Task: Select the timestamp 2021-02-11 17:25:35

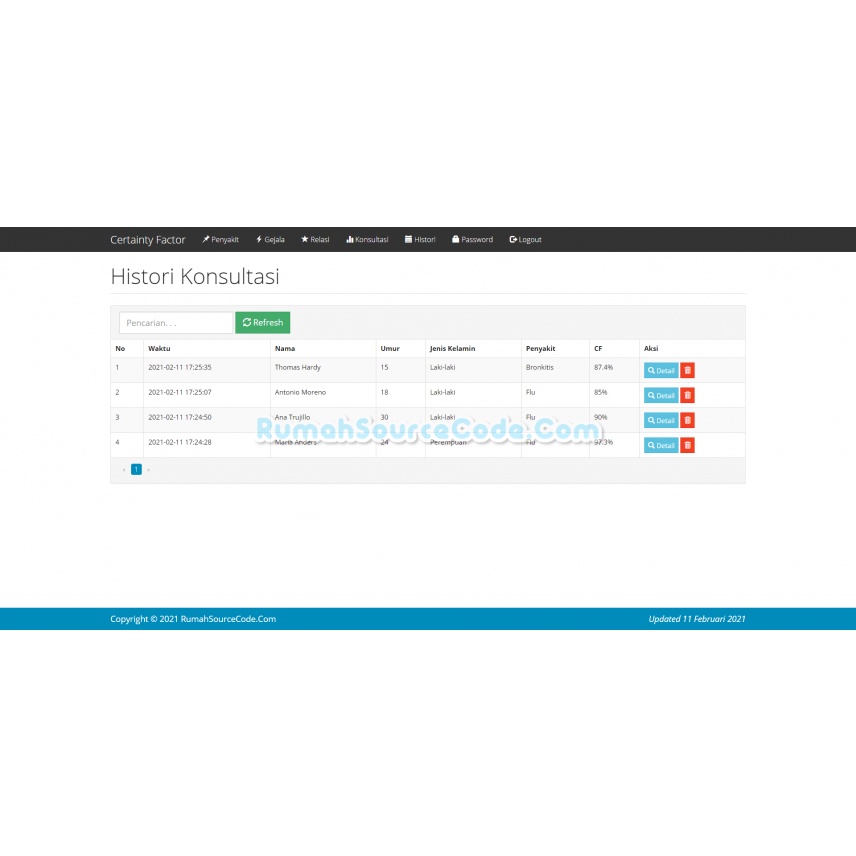Action: click(x=180, y=367)
